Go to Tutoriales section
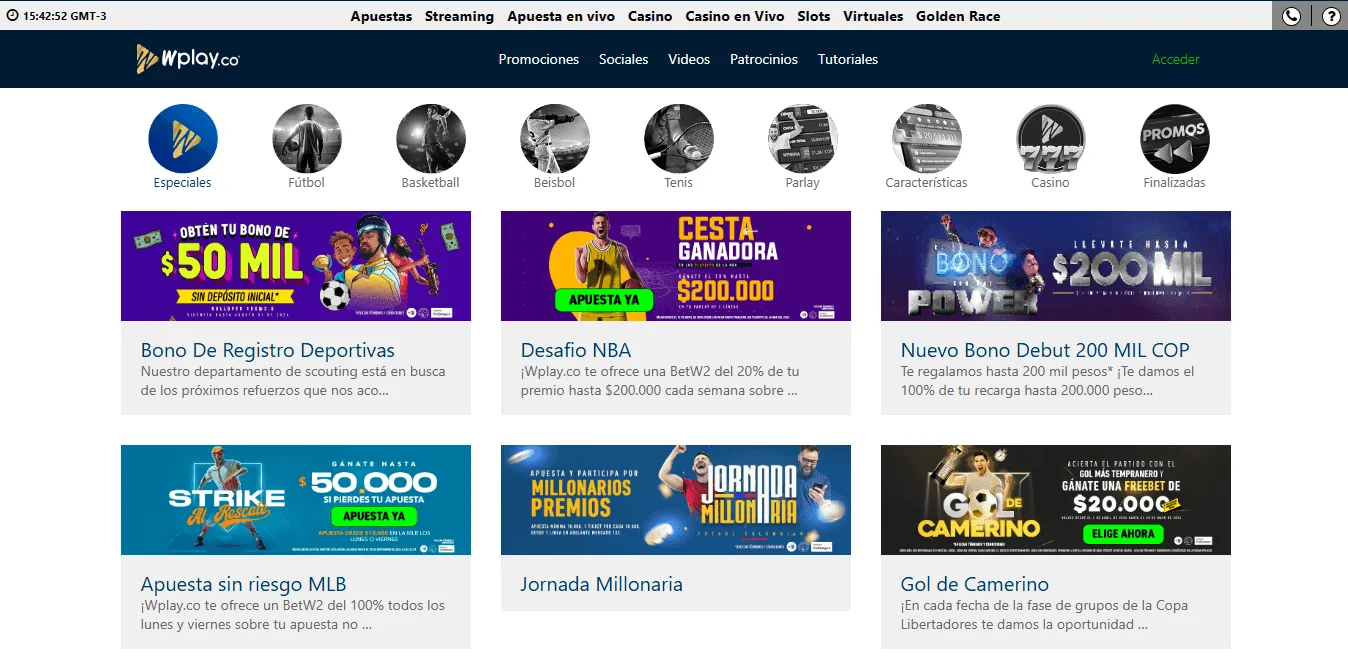1348x659 pixels. point(848,59)
